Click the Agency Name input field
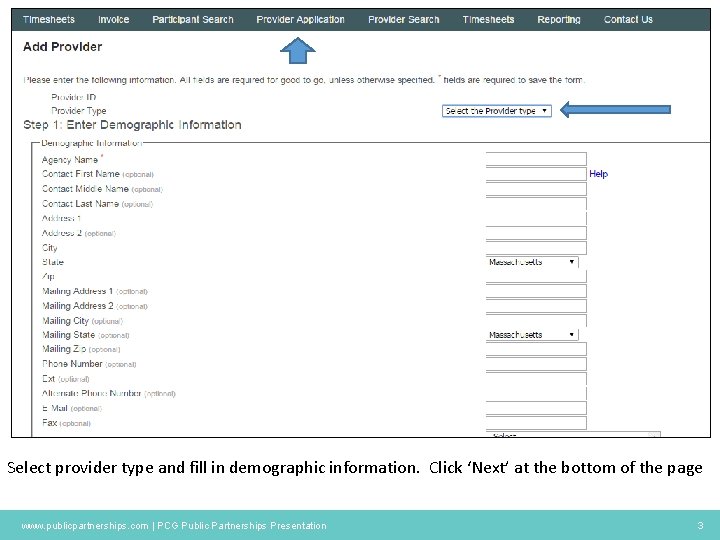The width and height of the screenshot is (720, 540). [x=536, y=159]
